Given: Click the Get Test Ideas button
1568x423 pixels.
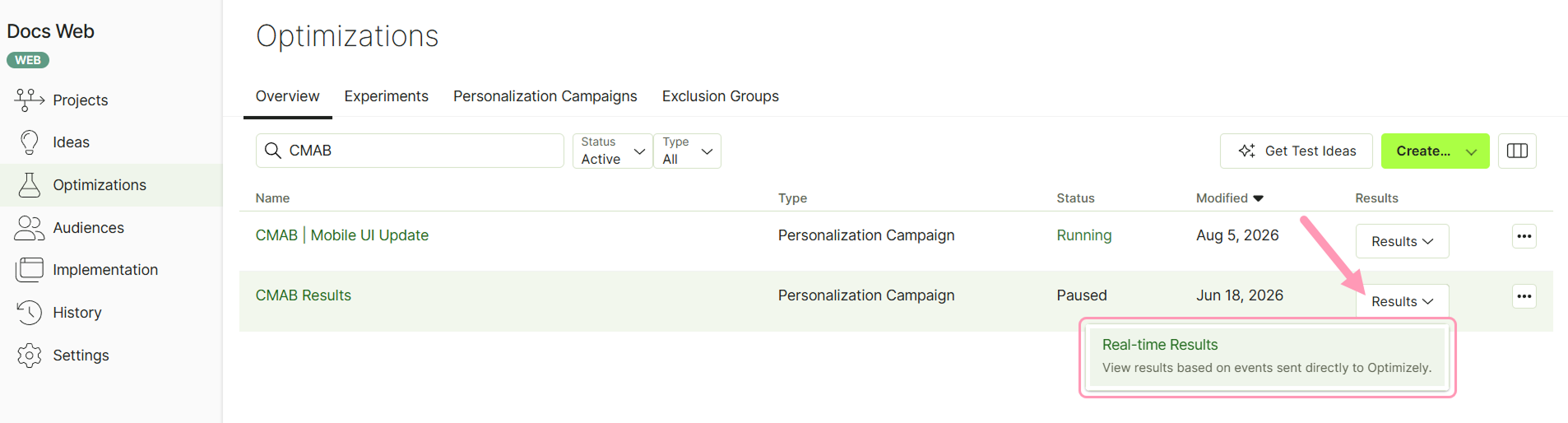Looking at the screenshot, I should pos(1296,151).
